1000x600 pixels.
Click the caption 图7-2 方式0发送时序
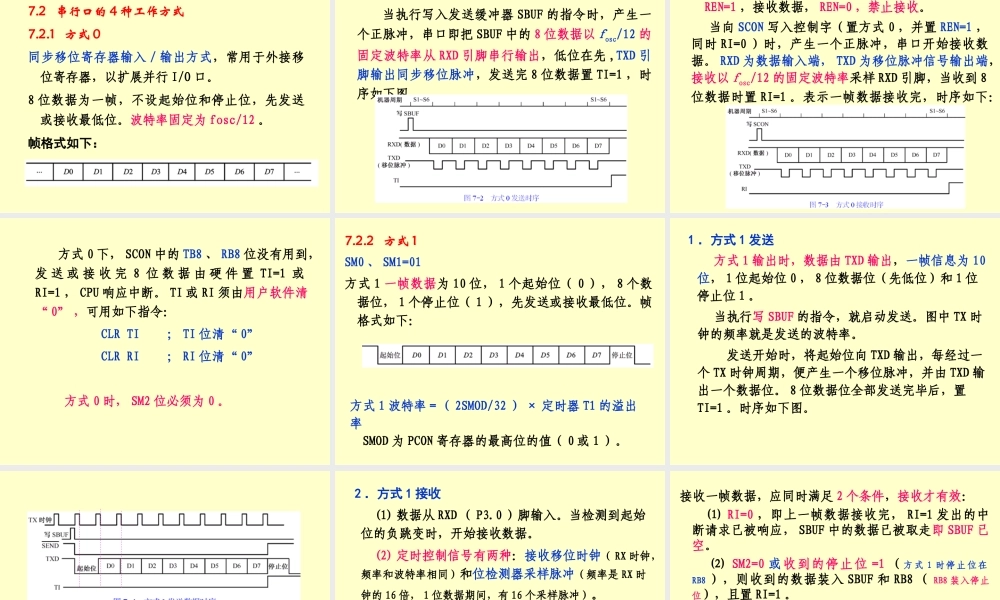[x=501, y=198]
